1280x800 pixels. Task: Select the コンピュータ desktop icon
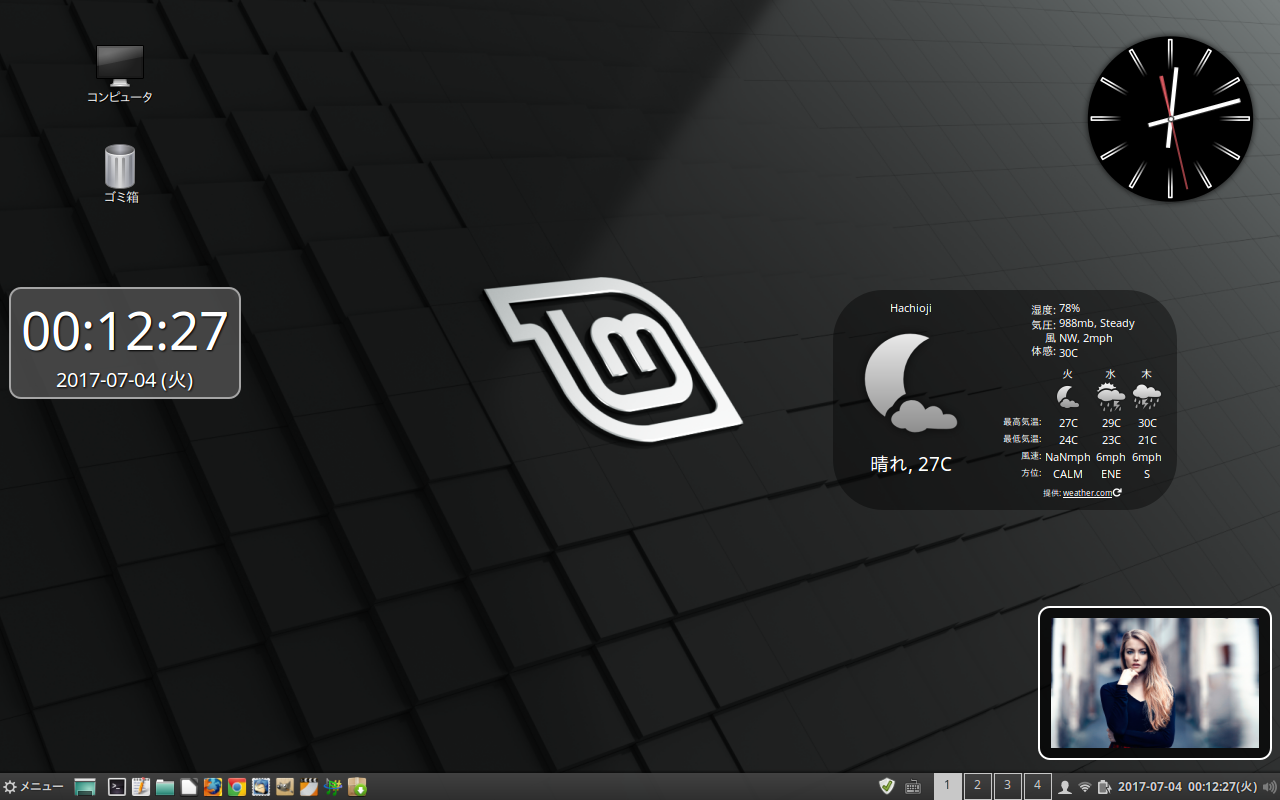click(120, 75)
